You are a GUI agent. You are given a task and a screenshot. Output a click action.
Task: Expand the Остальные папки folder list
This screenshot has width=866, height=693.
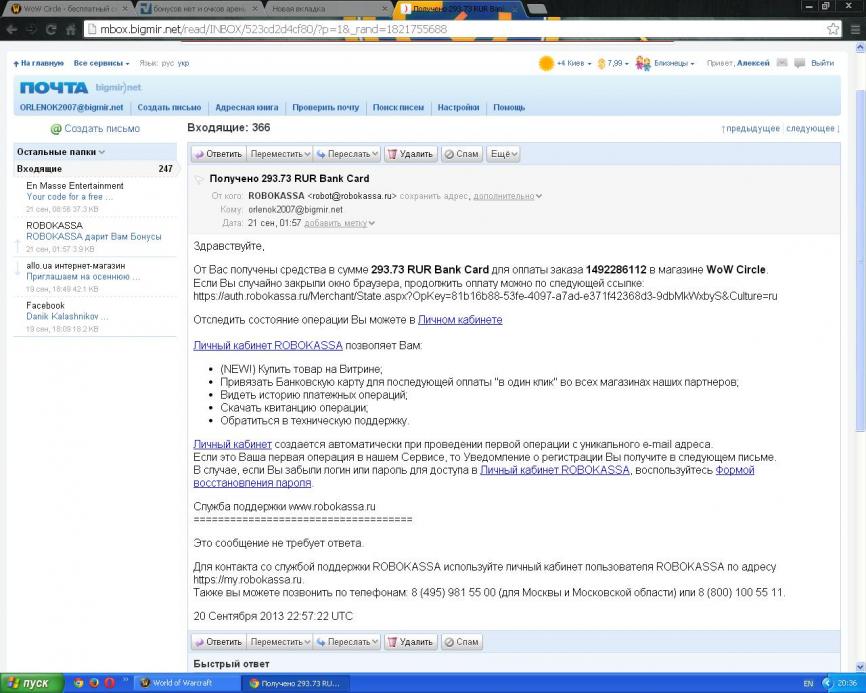pyautogui.click(x=61, y=152)
